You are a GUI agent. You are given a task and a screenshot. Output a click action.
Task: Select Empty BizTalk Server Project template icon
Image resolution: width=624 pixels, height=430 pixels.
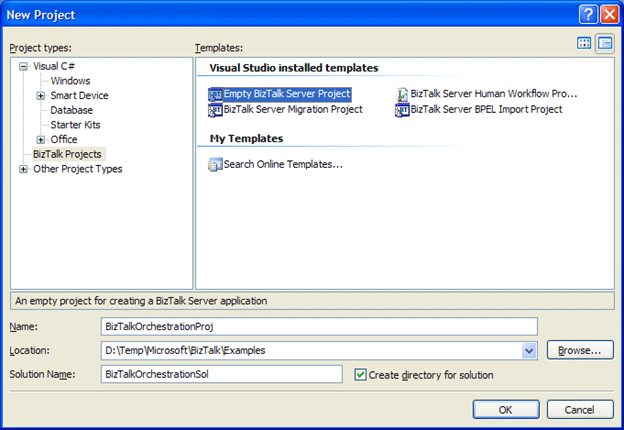[215, 94]
